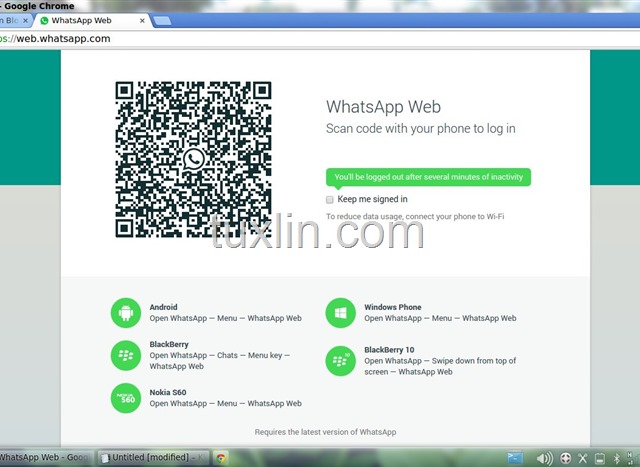The image size is (640, 467).
Task: Click the 'BlackBerry 10' platform label
Action: (389, 350)
